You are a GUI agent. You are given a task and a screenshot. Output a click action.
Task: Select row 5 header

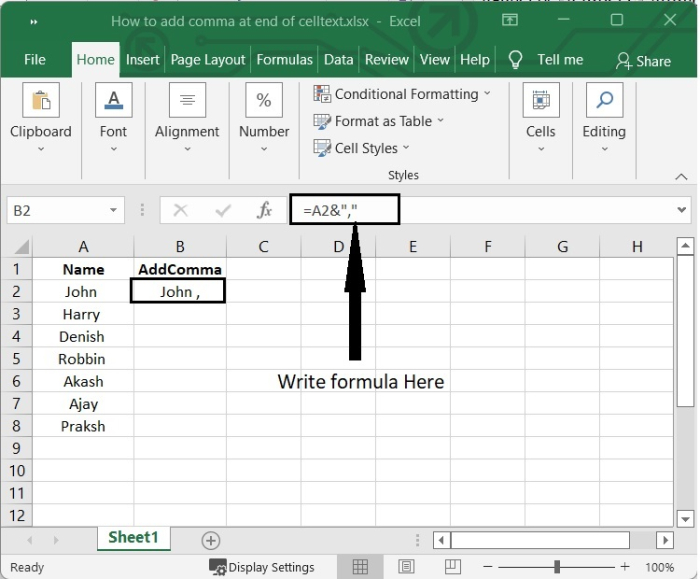tap(17, 359)
